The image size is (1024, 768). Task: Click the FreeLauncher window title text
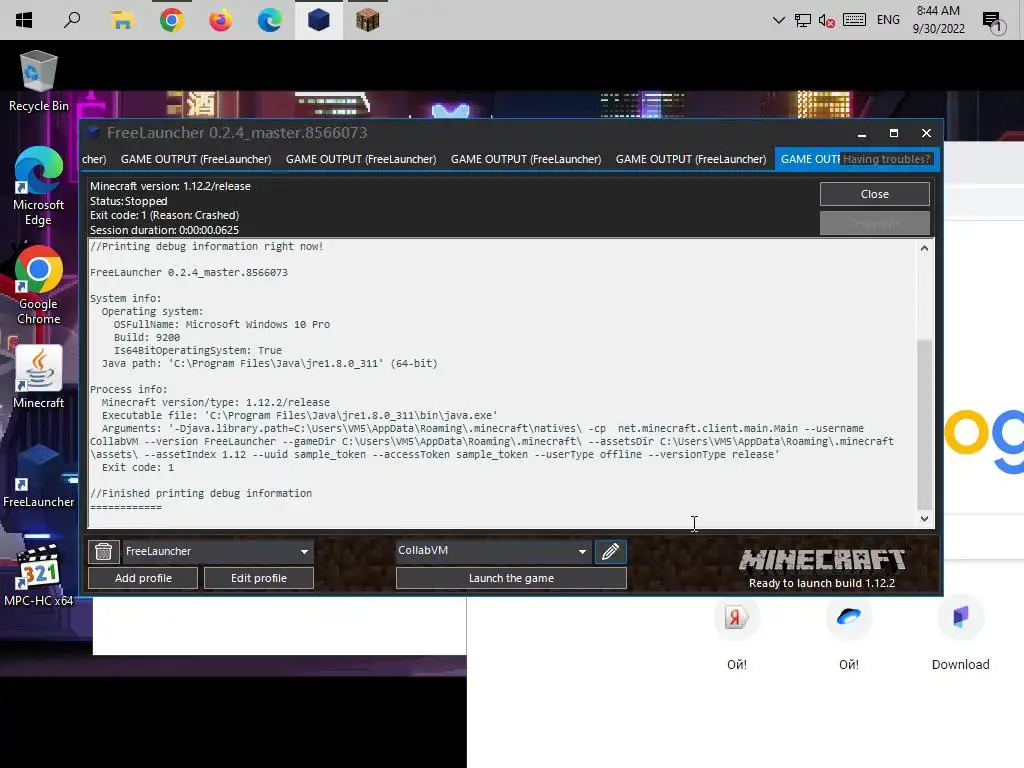point(237,133)
